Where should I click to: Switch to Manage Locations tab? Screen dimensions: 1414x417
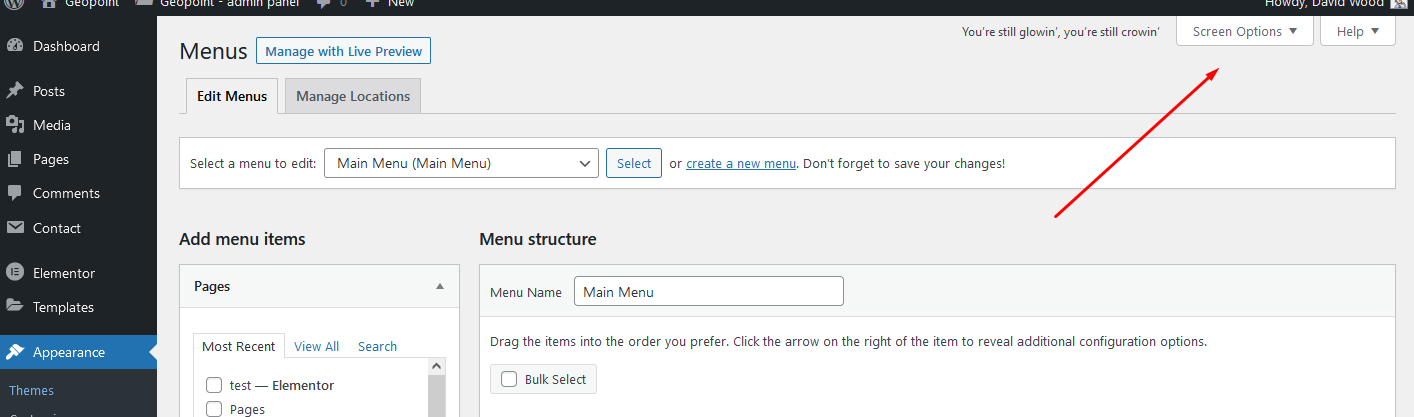(x=353, y=96)
